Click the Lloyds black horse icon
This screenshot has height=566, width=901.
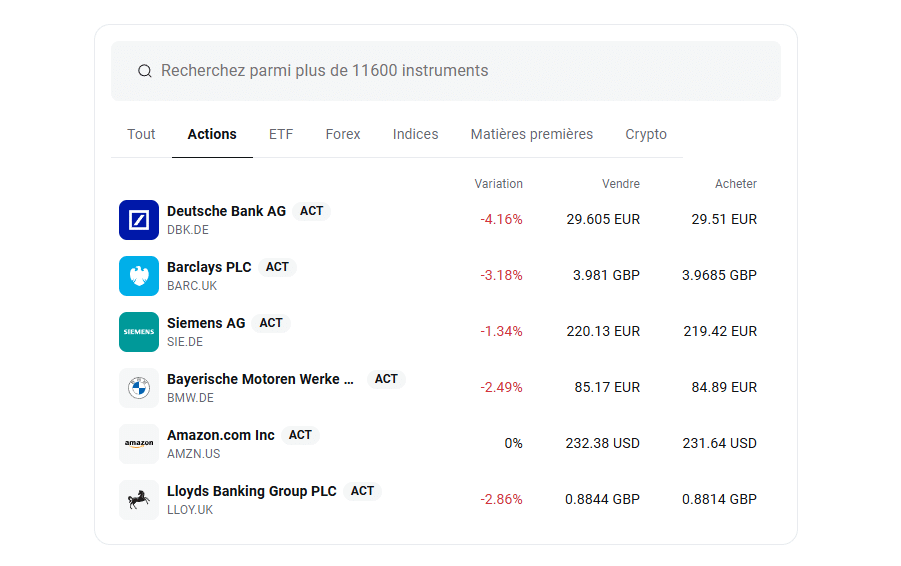click(x=139, y=500)
